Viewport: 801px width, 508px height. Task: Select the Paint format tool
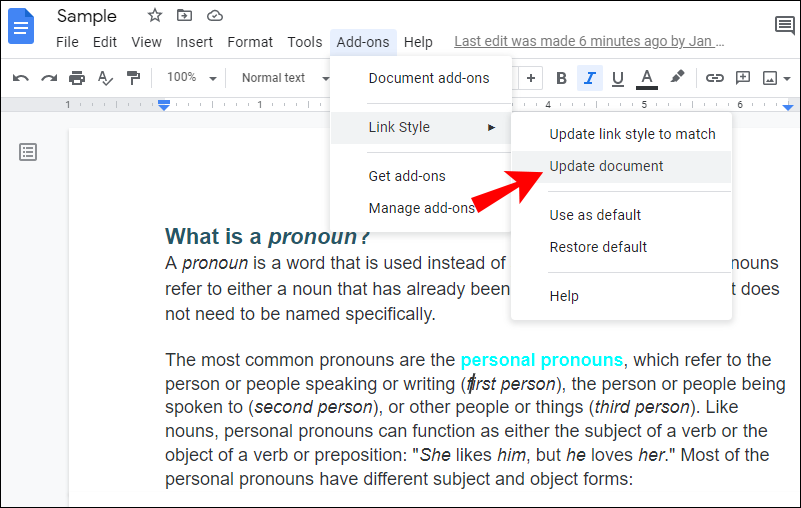pyautogui.click(x=133, y=78)
